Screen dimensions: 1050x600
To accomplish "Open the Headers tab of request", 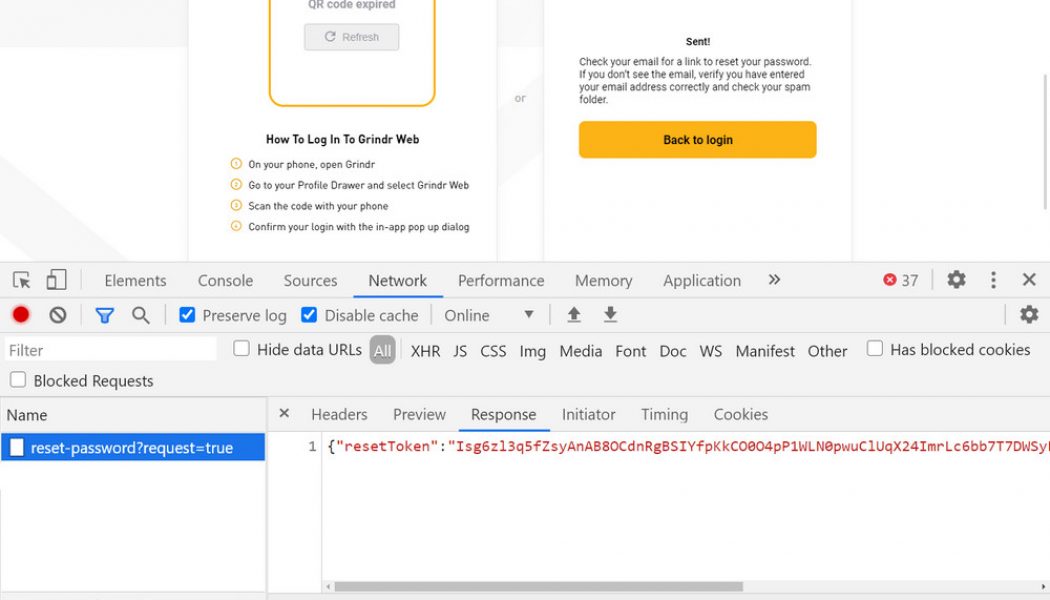I will coord(339,414).
